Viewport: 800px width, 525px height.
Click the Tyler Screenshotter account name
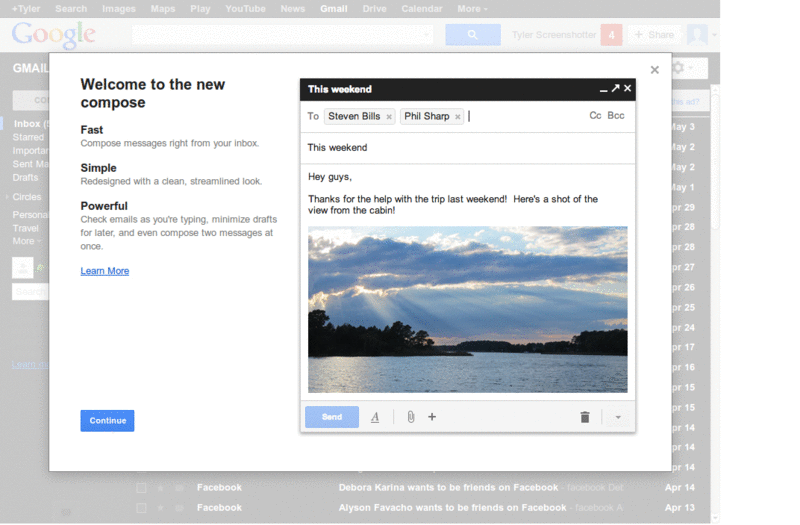tap(554, 35)
